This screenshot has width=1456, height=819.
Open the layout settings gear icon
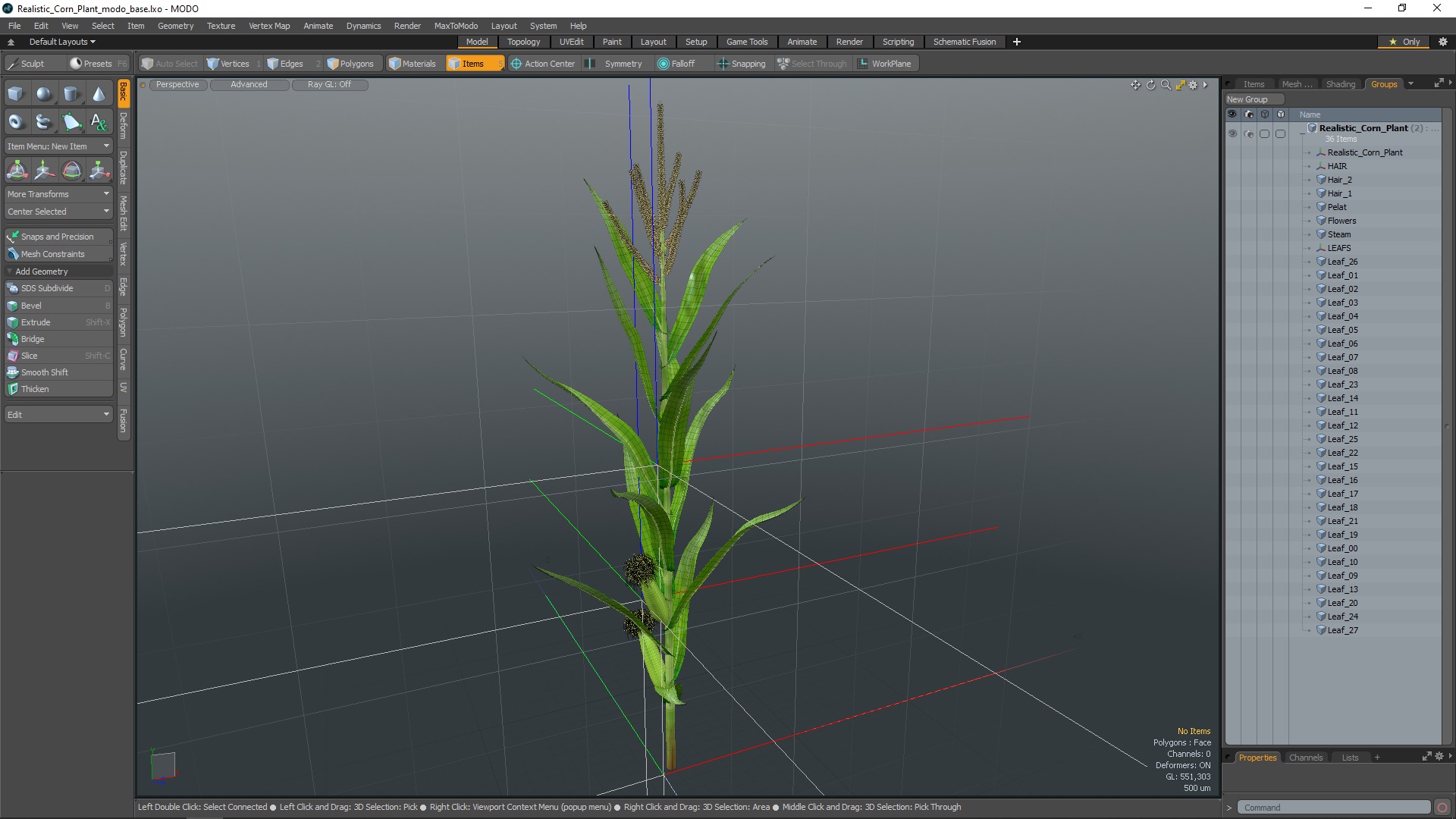[x=1443, y=42]
